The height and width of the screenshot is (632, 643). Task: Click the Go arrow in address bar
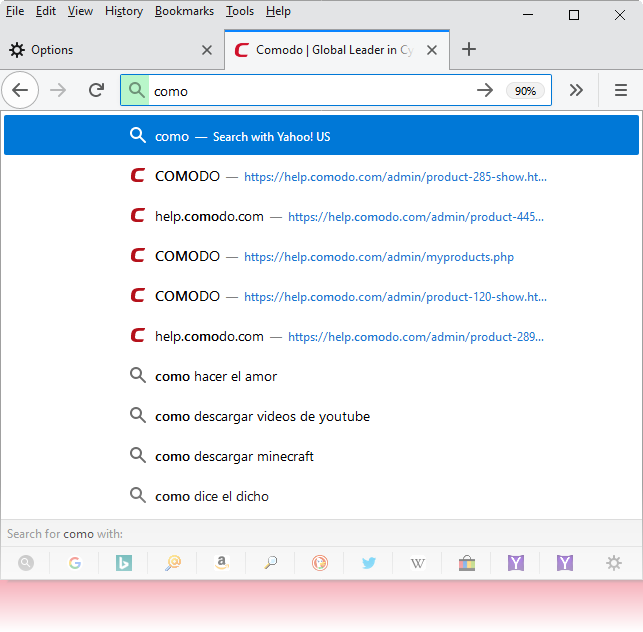tap(485, 90)
